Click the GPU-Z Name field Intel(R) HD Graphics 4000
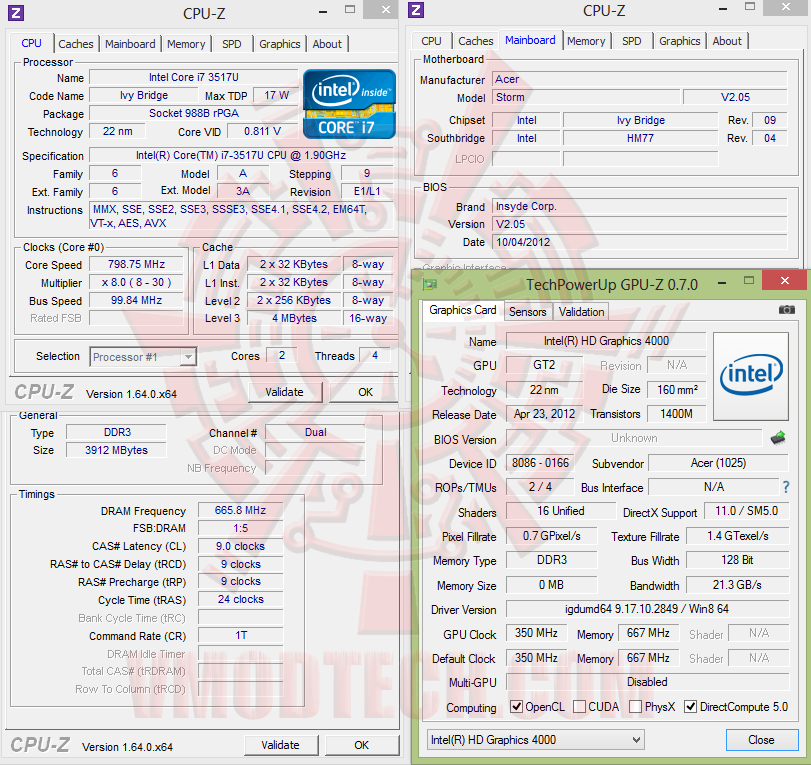The image size is (811, 765). 606,341
